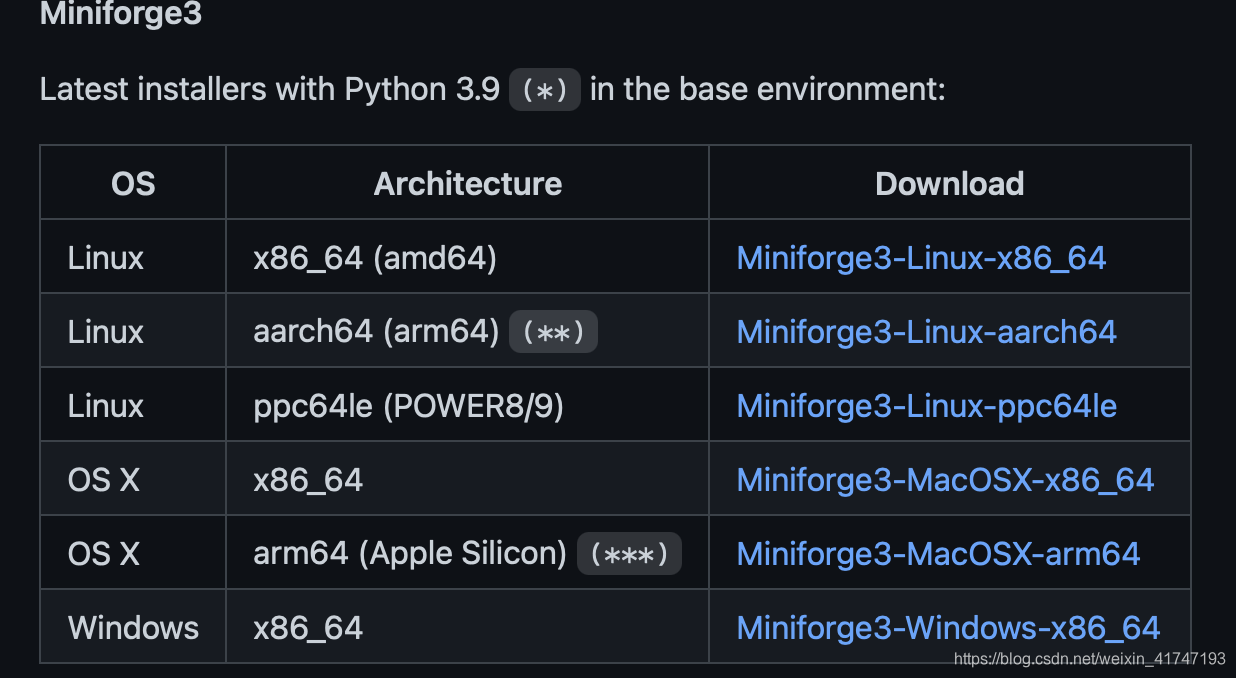
Task: Select the aarch64 (arm64) architecture text
Action: pyautogui.click(x=376, y=332)
